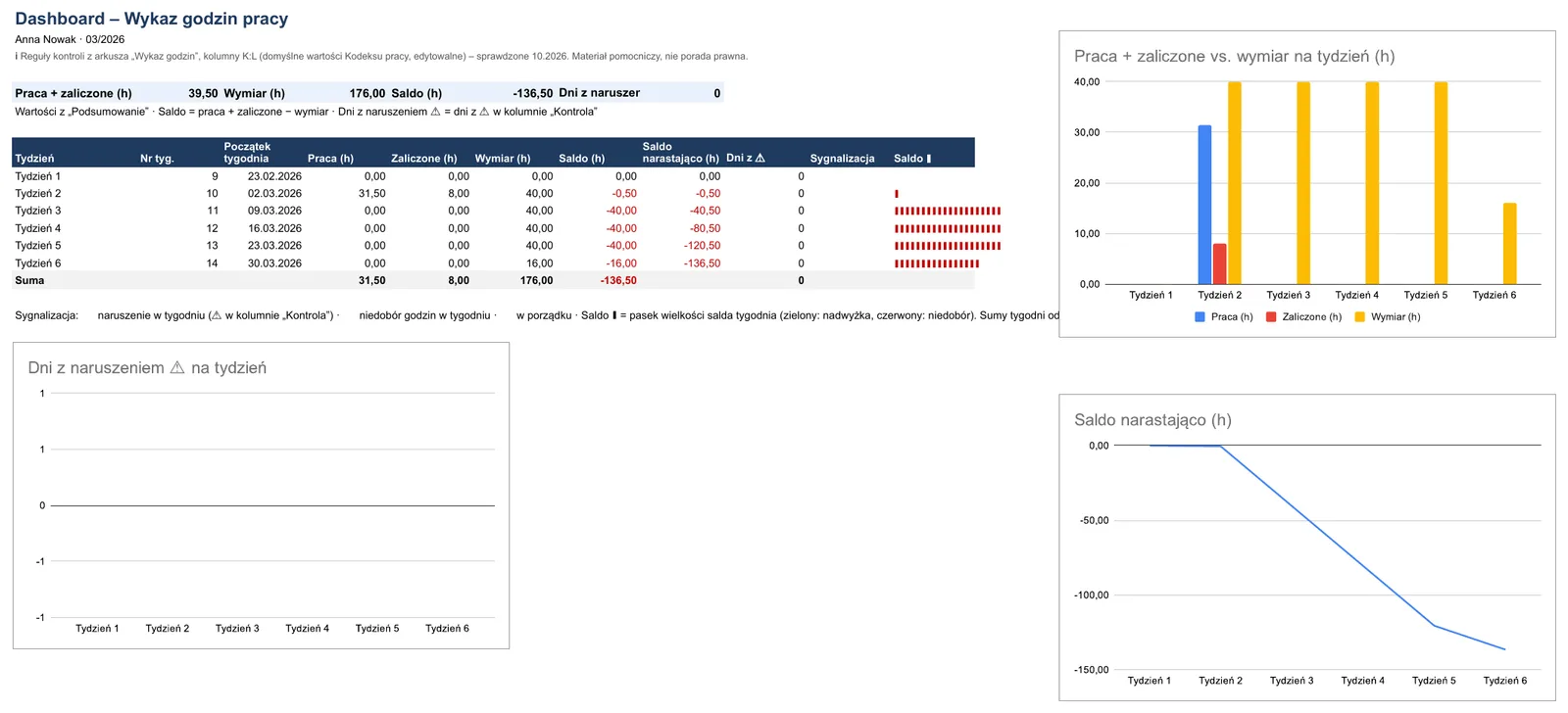Select the 8,00 Zaliczone value in the Tydzień 2 row
This screenshot has width=1568, height=713.
[459, 194]
